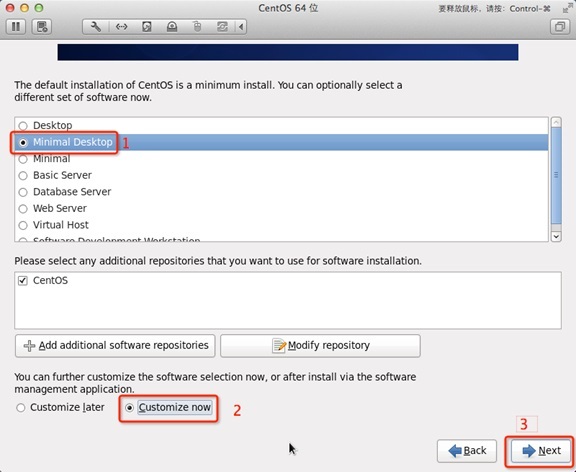Image resolution: width=576 pixels, height=472 pixels.
Task: Click the scroll down arrow in list
Action: [x=556, y=237]
